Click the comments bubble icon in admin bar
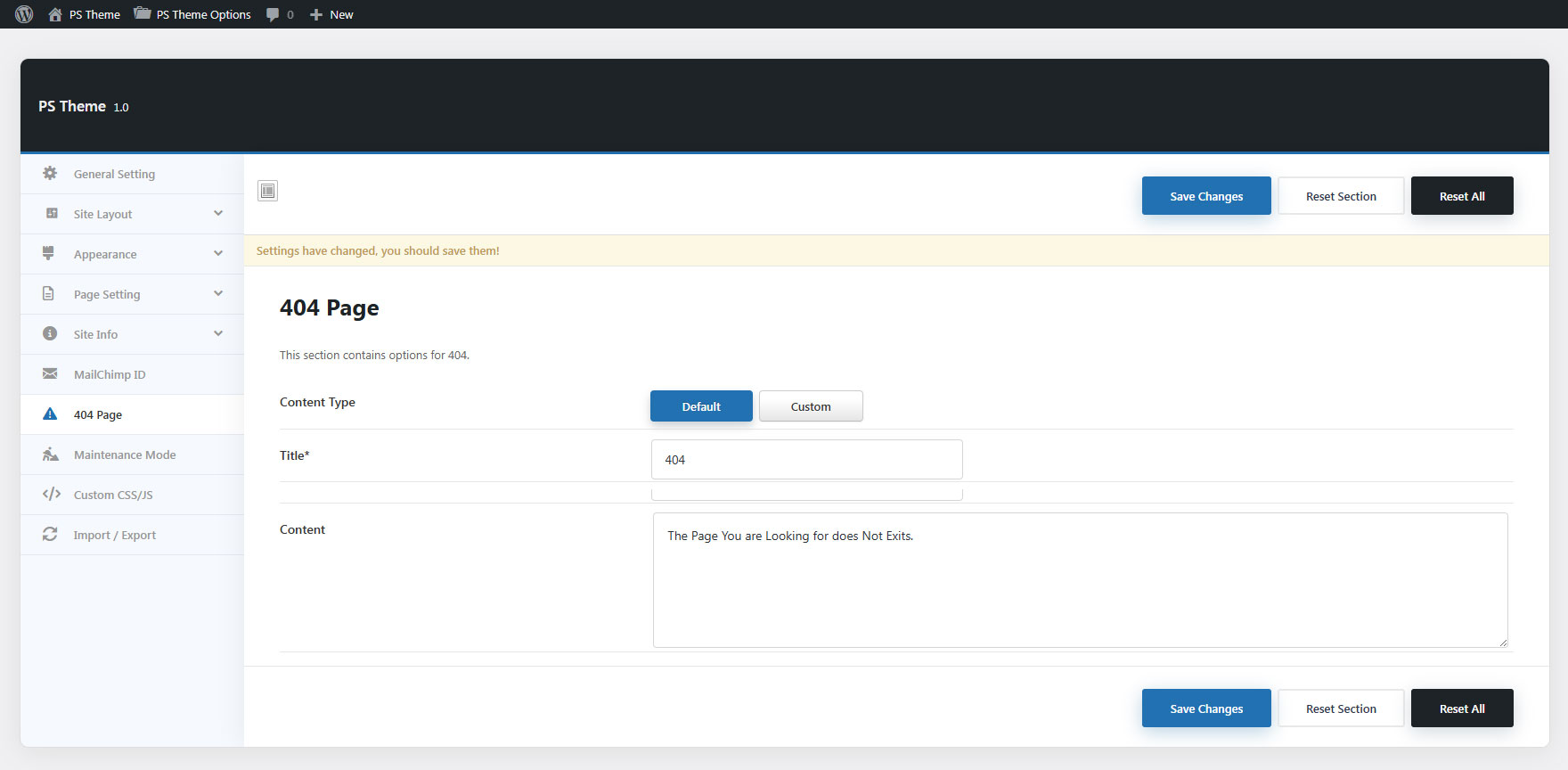 pyautogui.click(x=273, y=14)
